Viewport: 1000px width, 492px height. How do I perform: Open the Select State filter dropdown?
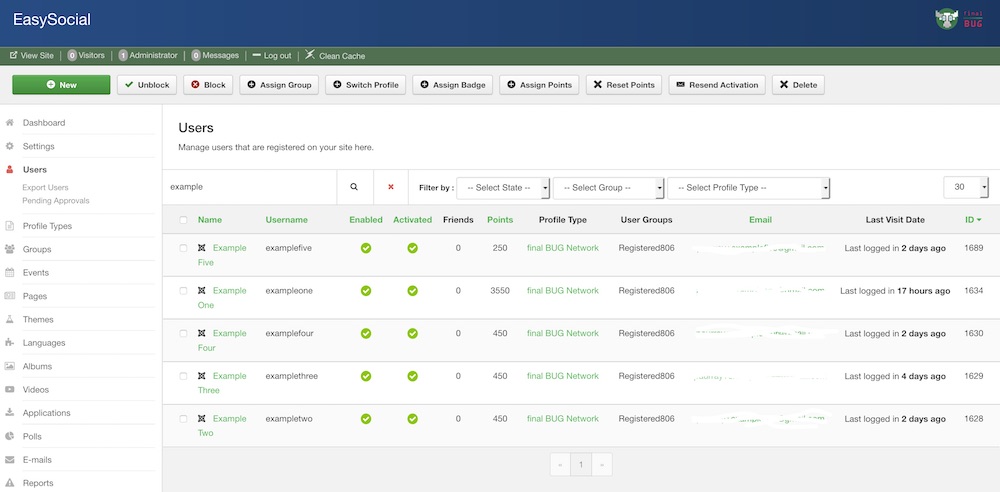click(x=504, y=188)
